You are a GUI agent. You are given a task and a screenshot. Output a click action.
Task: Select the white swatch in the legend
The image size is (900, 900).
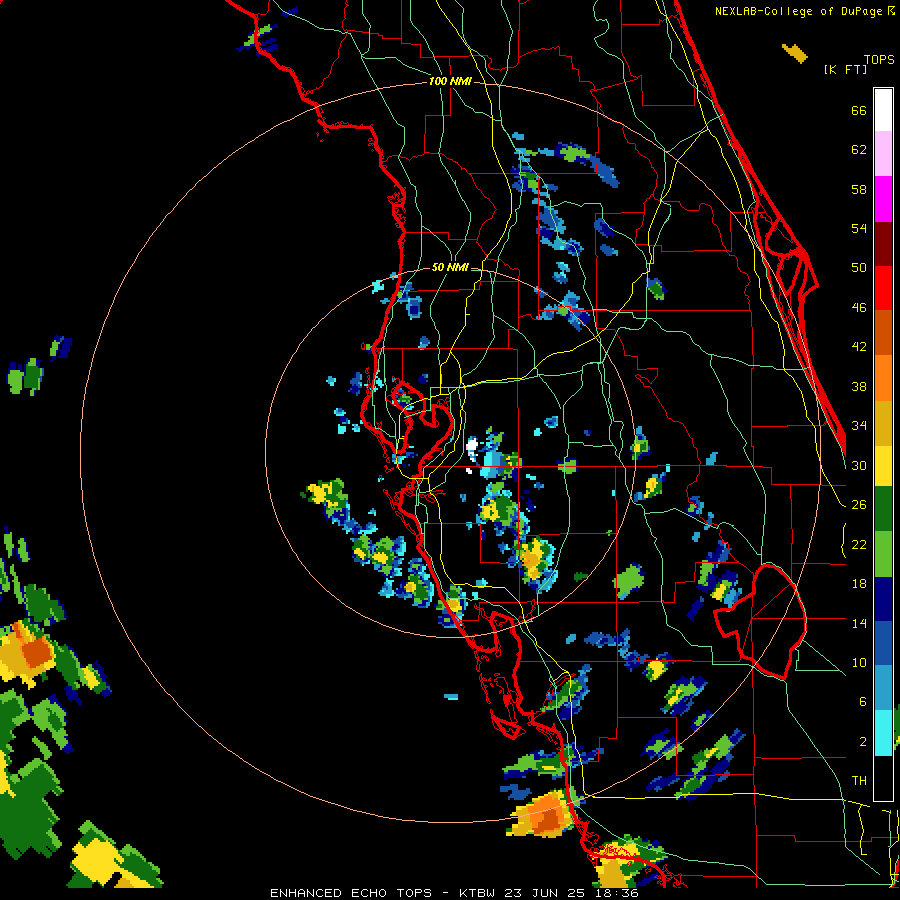pyautogui.click(x=883, y=110)
